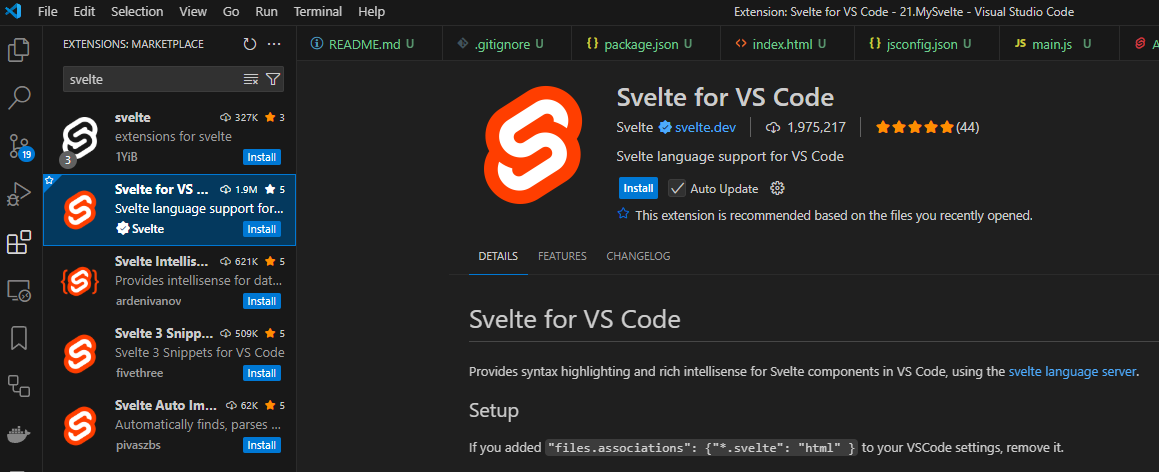Open the svelte.dev publisher link
Viewport: 1159px width, 472px height.
tap(705, 127)
